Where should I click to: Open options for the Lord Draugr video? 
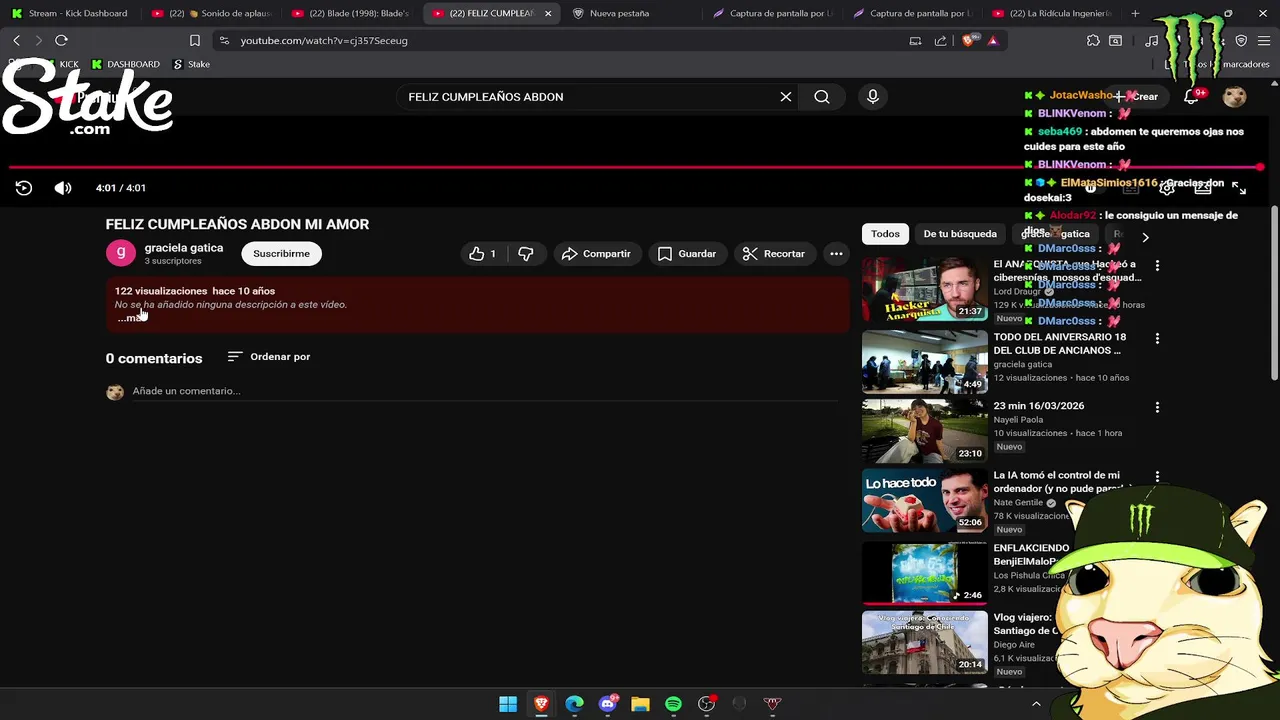pyautogui.click(x=1157, y=266)
